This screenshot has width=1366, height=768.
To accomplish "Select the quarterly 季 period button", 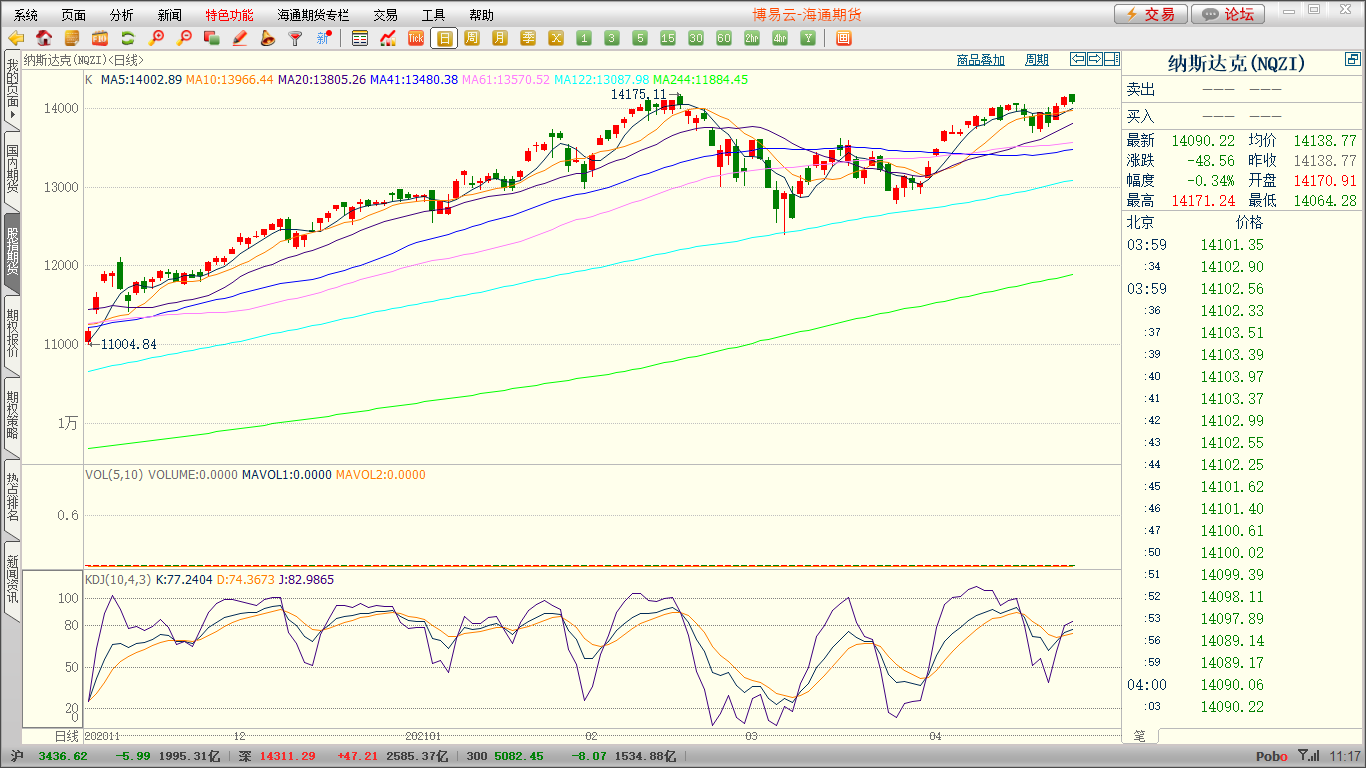I will 528,38.
